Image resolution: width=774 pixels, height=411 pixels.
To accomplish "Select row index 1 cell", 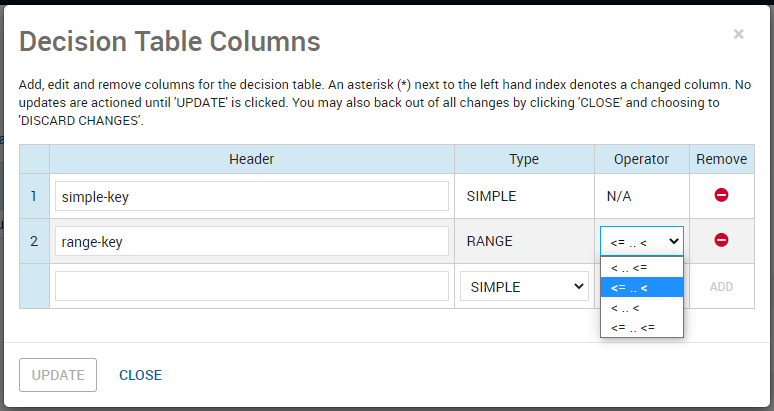I will (x=34, y=196).
